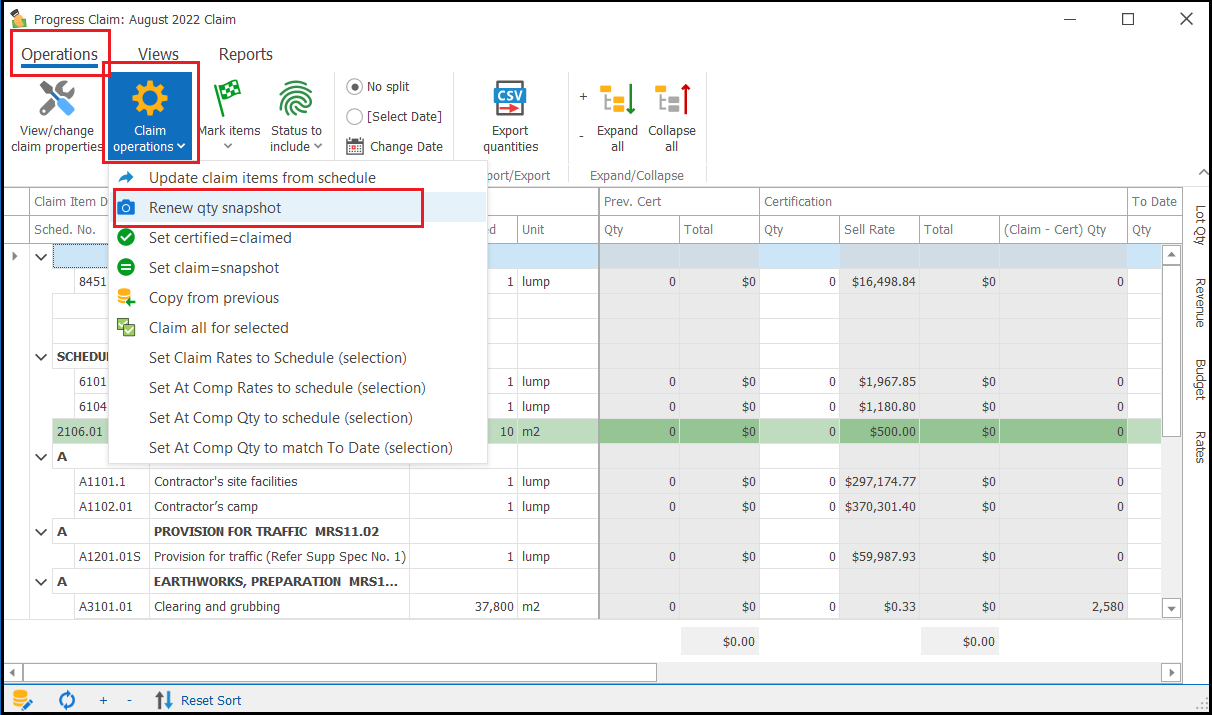Image resolution: width=1212 pixels, height=715 pixels.
Task: Choose Set At Comp Qty to schedule (selection)
Action: point(297,418)
